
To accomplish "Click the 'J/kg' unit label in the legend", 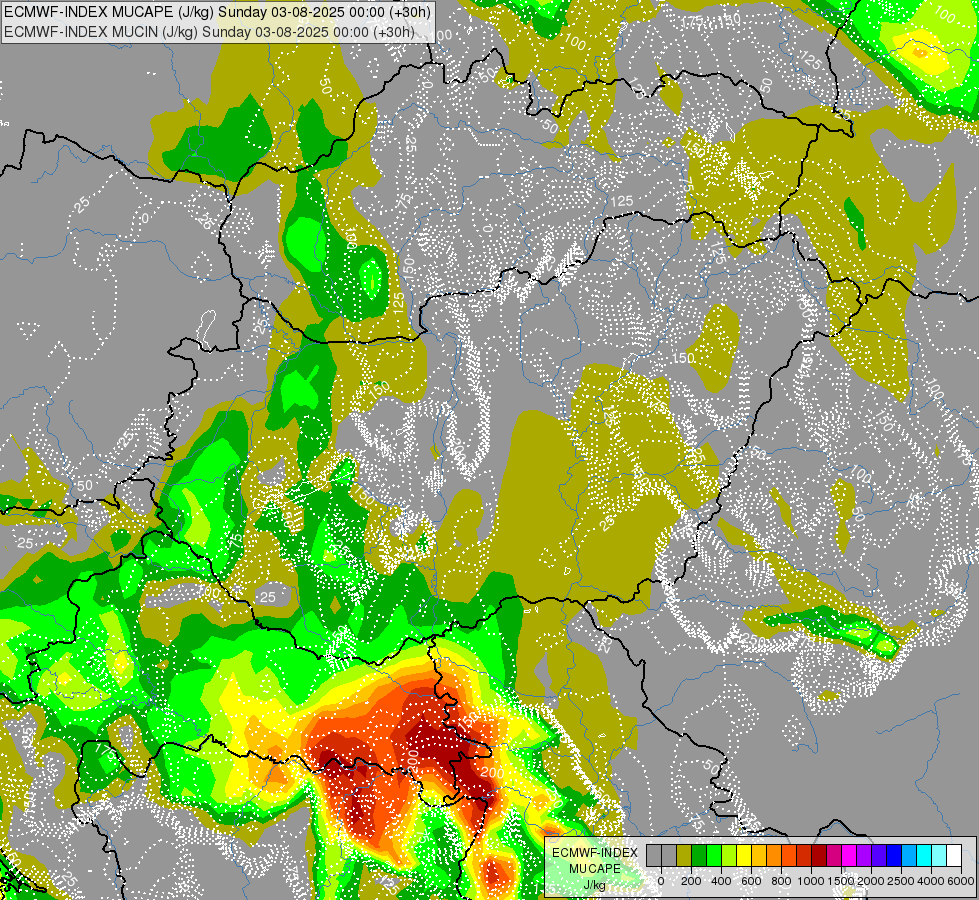I will (x=595, y=885).
